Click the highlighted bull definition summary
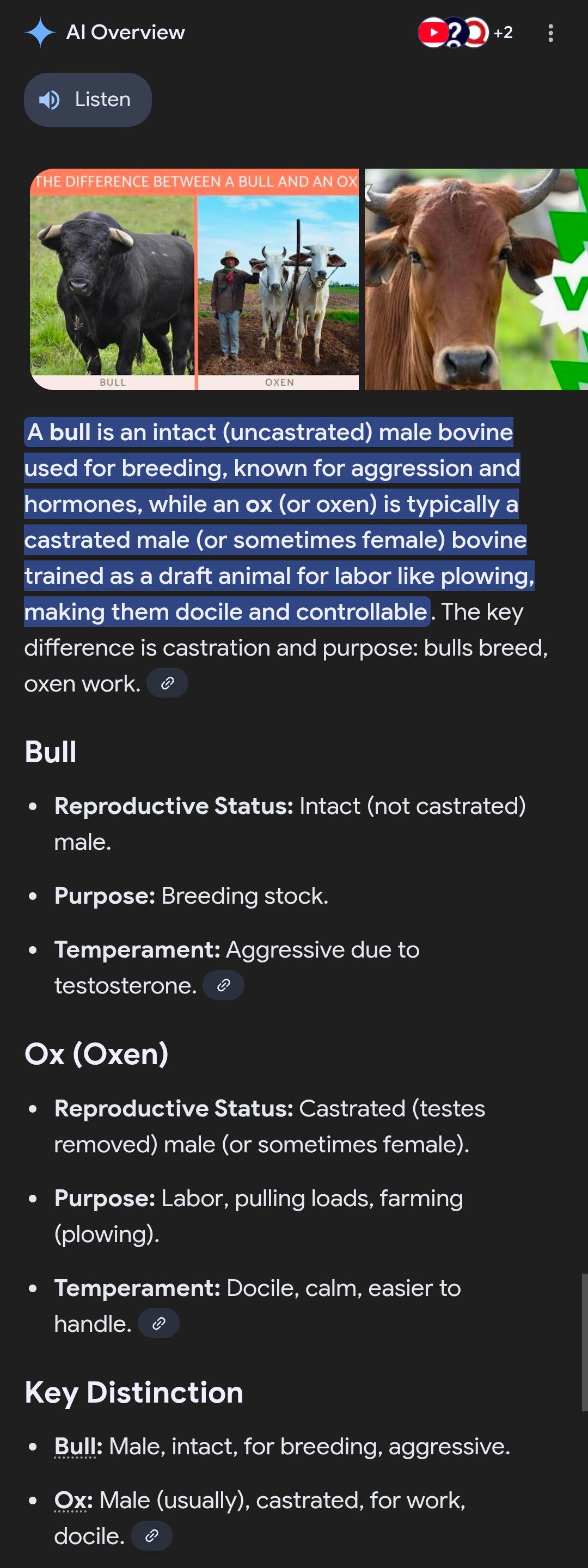588x1568 pixels. point(274,522)
